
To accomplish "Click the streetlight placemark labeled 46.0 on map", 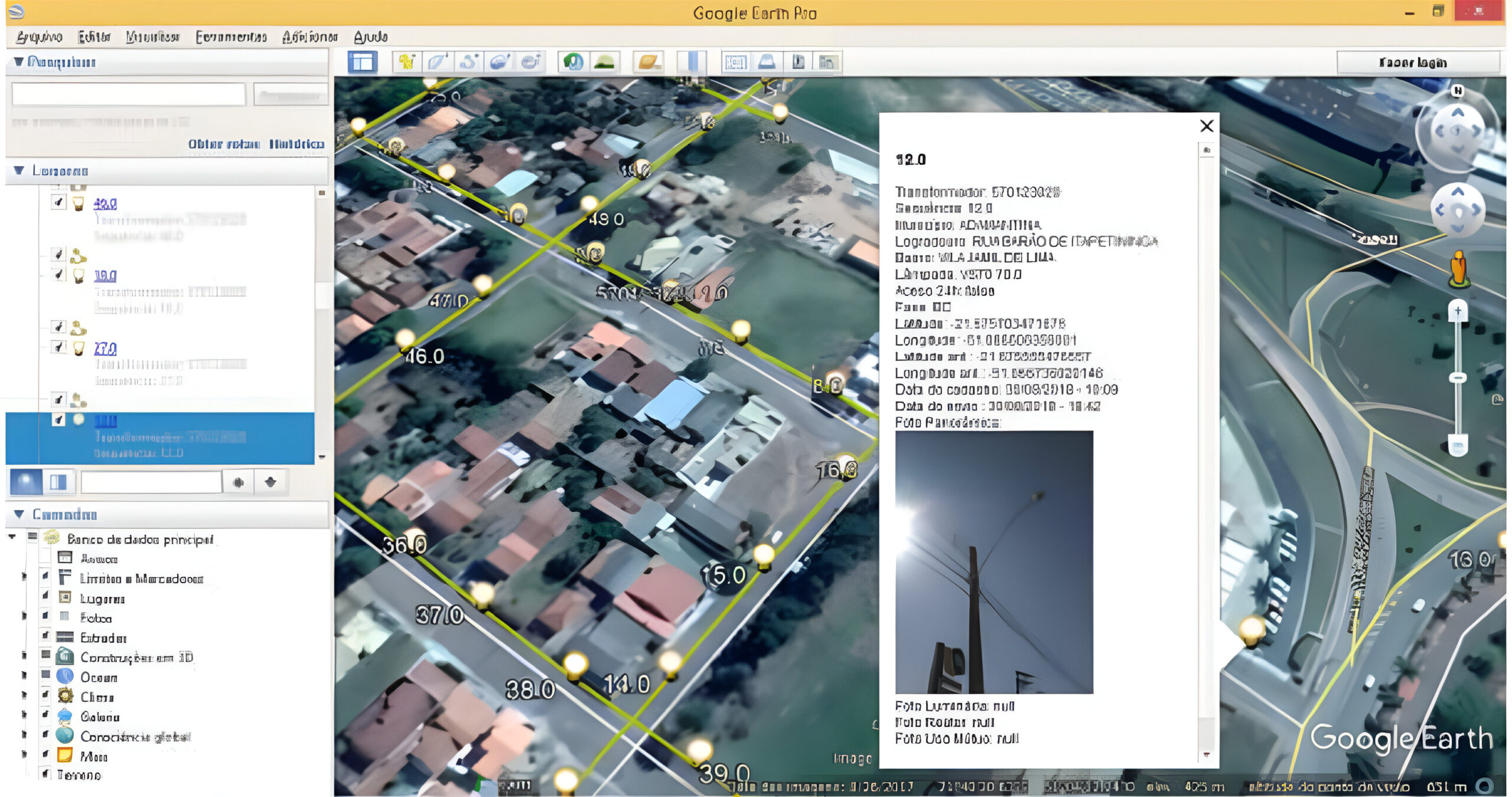I will (405, 339).
